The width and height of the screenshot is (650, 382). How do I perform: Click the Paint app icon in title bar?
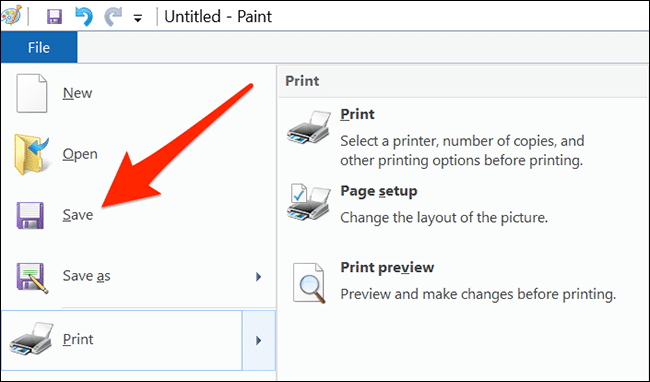11,15
